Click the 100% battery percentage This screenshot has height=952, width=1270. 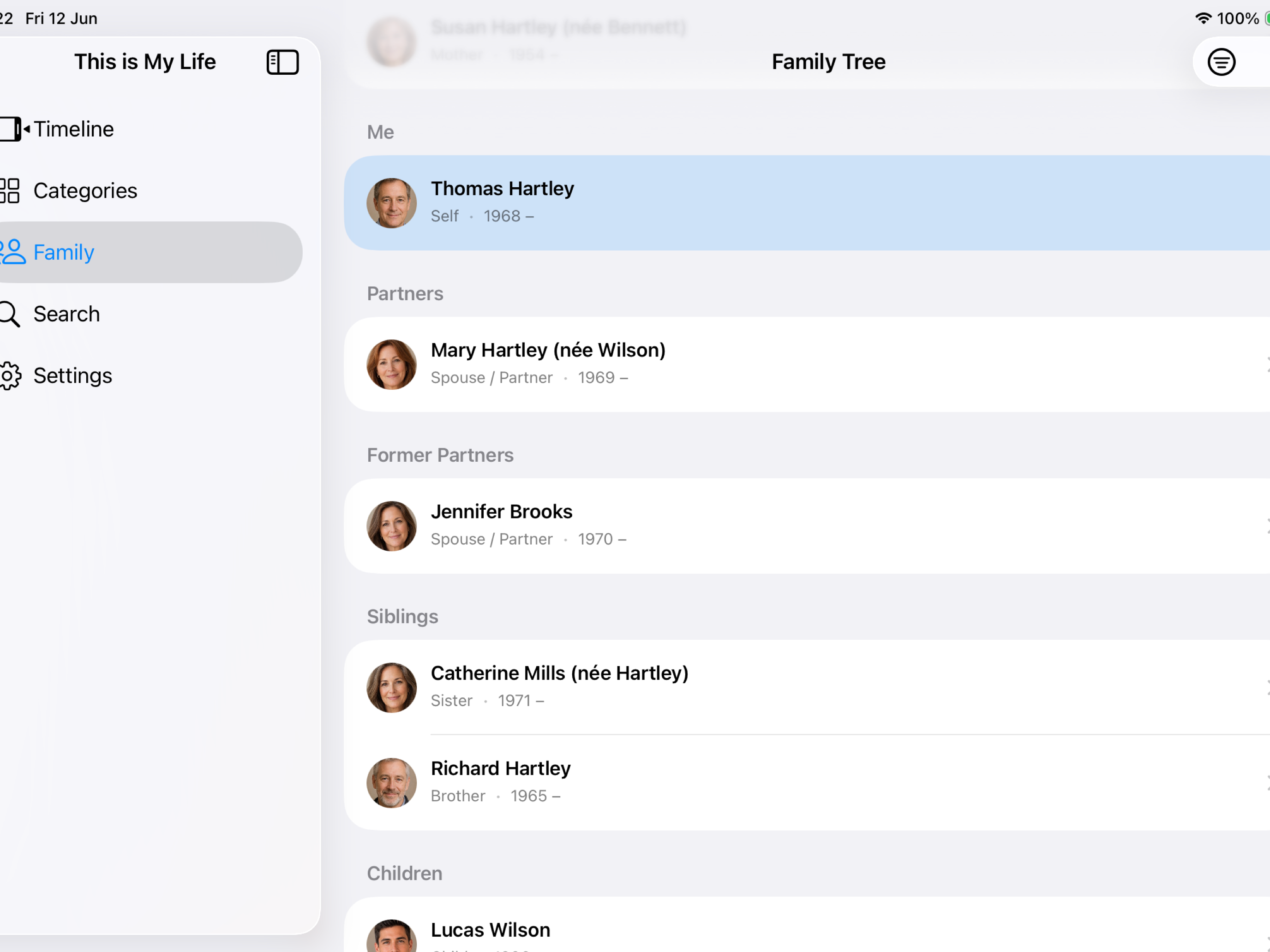1237,18
